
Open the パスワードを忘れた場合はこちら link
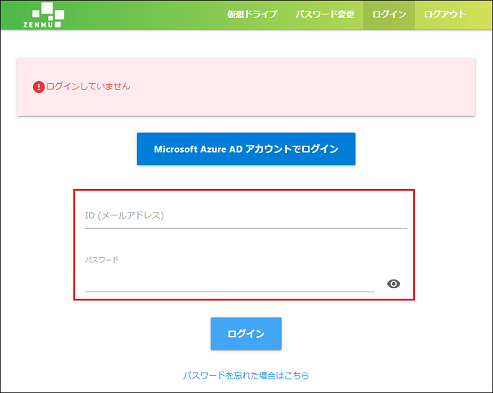coord(246,375)
